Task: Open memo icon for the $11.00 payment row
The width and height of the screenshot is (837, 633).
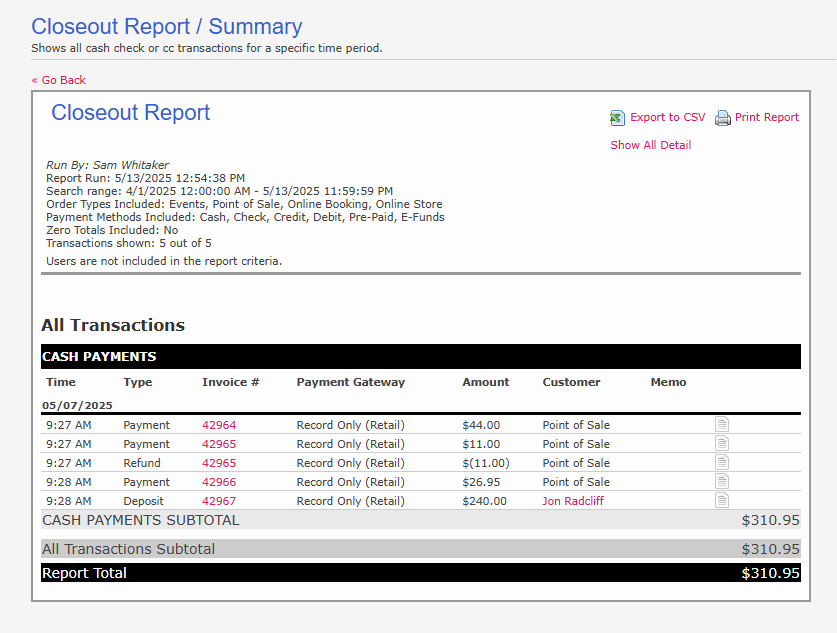Action: pyautogui.click(x=722, y=444)
